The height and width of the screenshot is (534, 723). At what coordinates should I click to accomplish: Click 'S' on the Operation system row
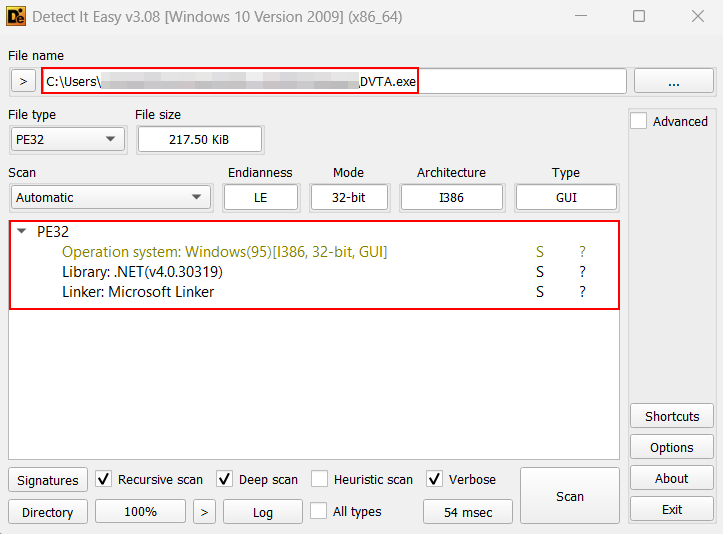coord(540,252)
